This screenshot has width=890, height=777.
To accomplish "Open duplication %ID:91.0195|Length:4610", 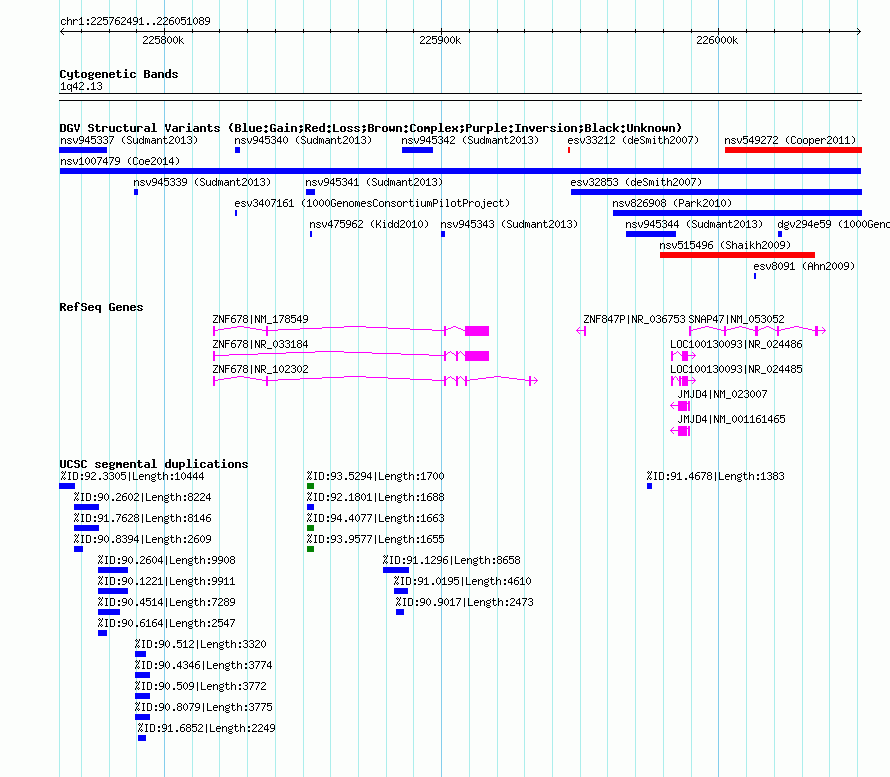I will (463, 581).
